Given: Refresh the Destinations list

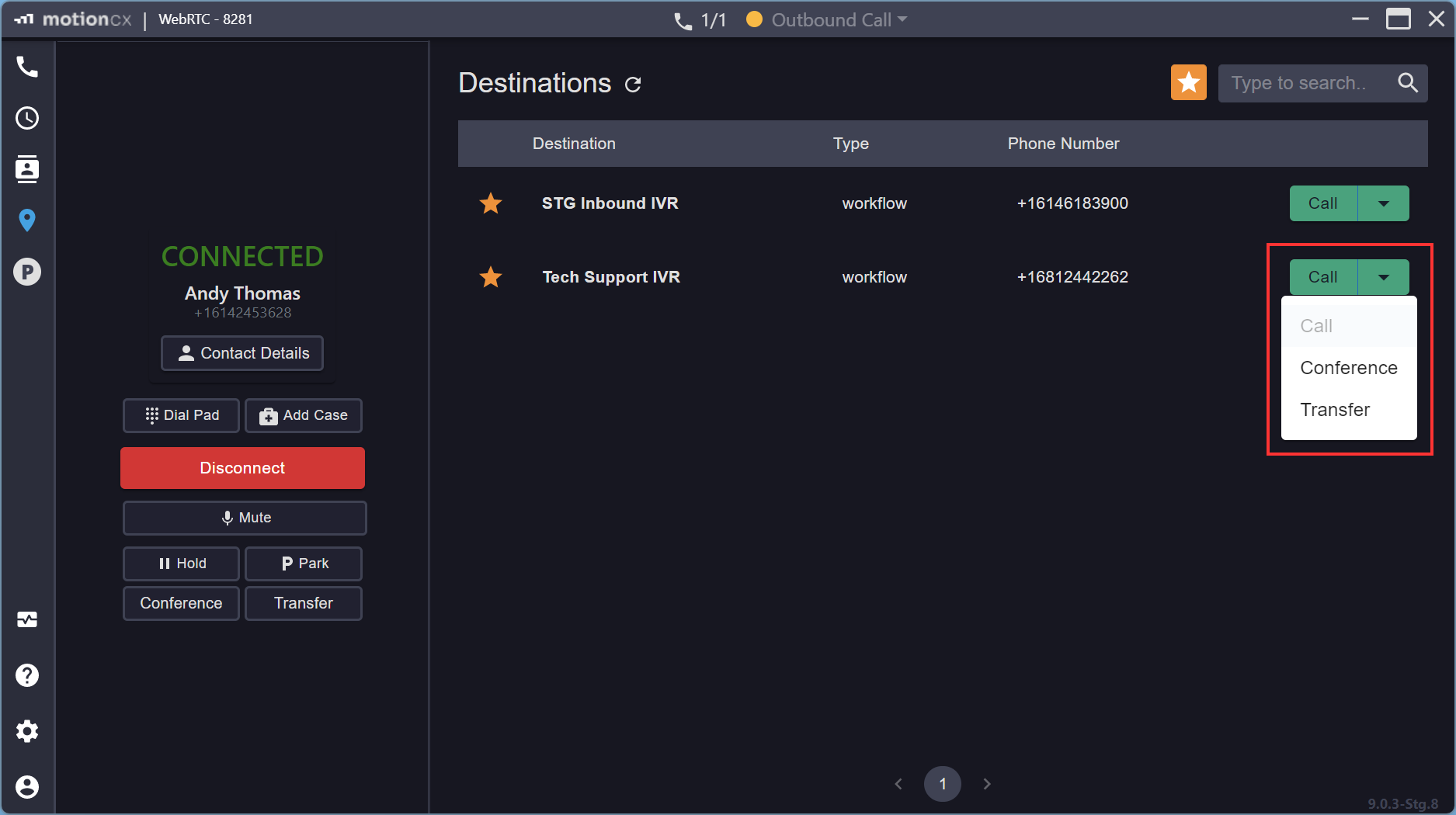Looking at the screenshot, I should pyautogui.click(x=633, y=84).
